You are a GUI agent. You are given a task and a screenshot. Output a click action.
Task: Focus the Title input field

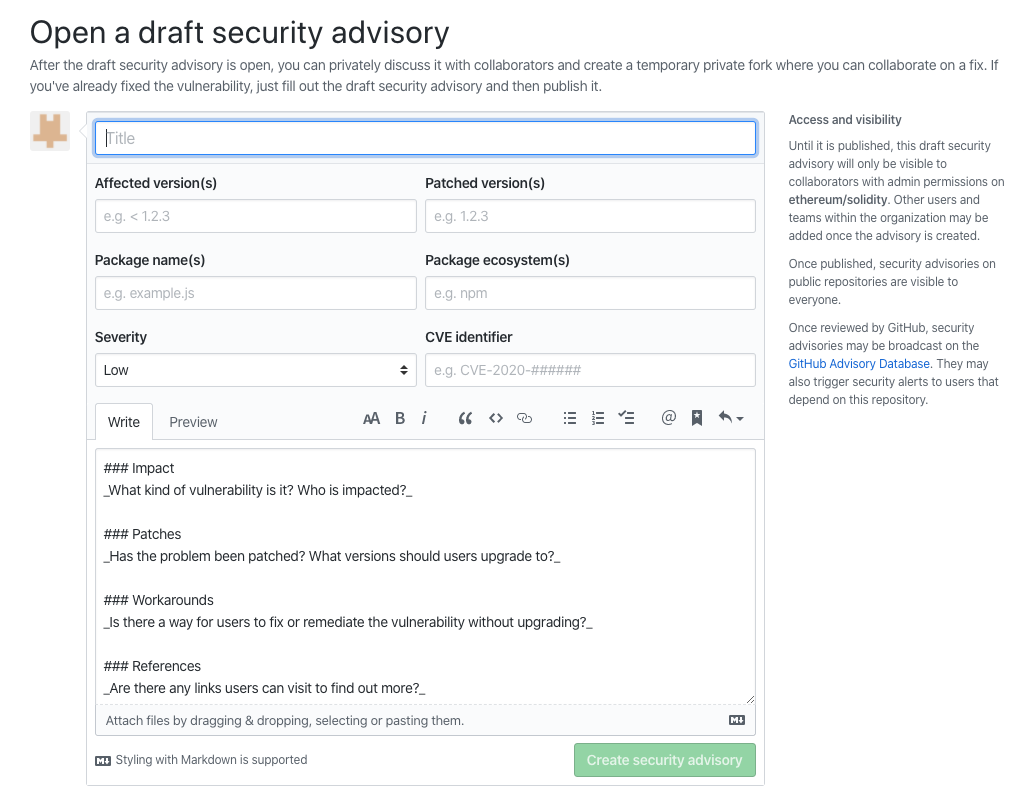pyautogui.click(x=425, y=138)
